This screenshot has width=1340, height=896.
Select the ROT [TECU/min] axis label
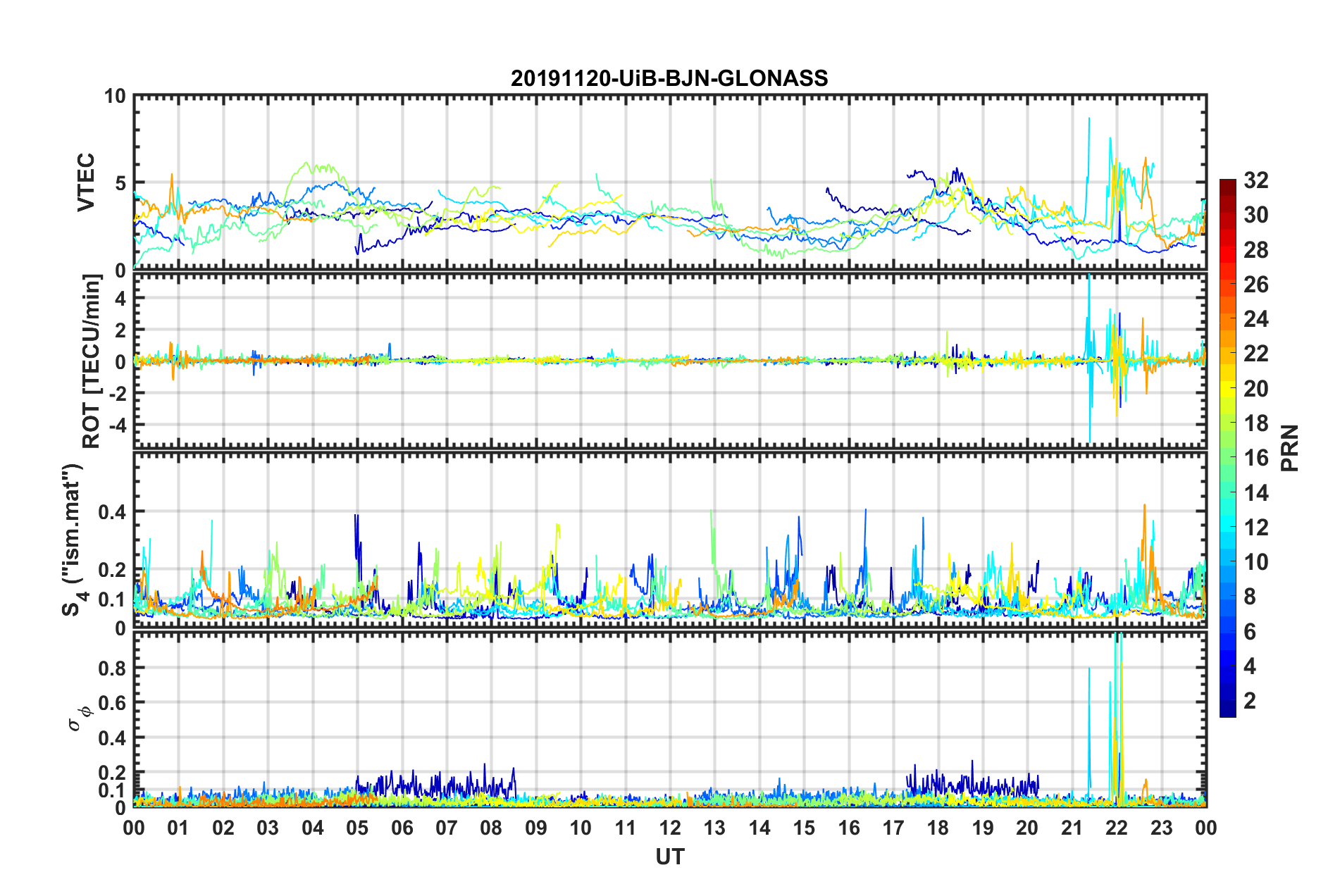pyautogui.click(x=92, y=361)
